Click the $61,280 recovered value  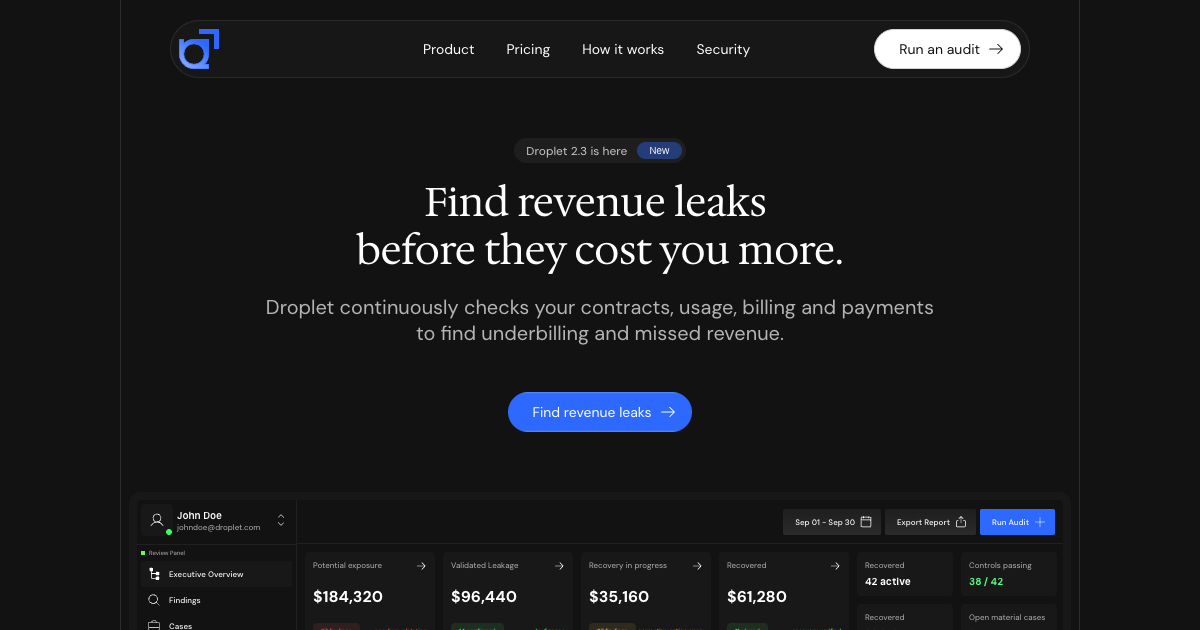pos(757,597)
